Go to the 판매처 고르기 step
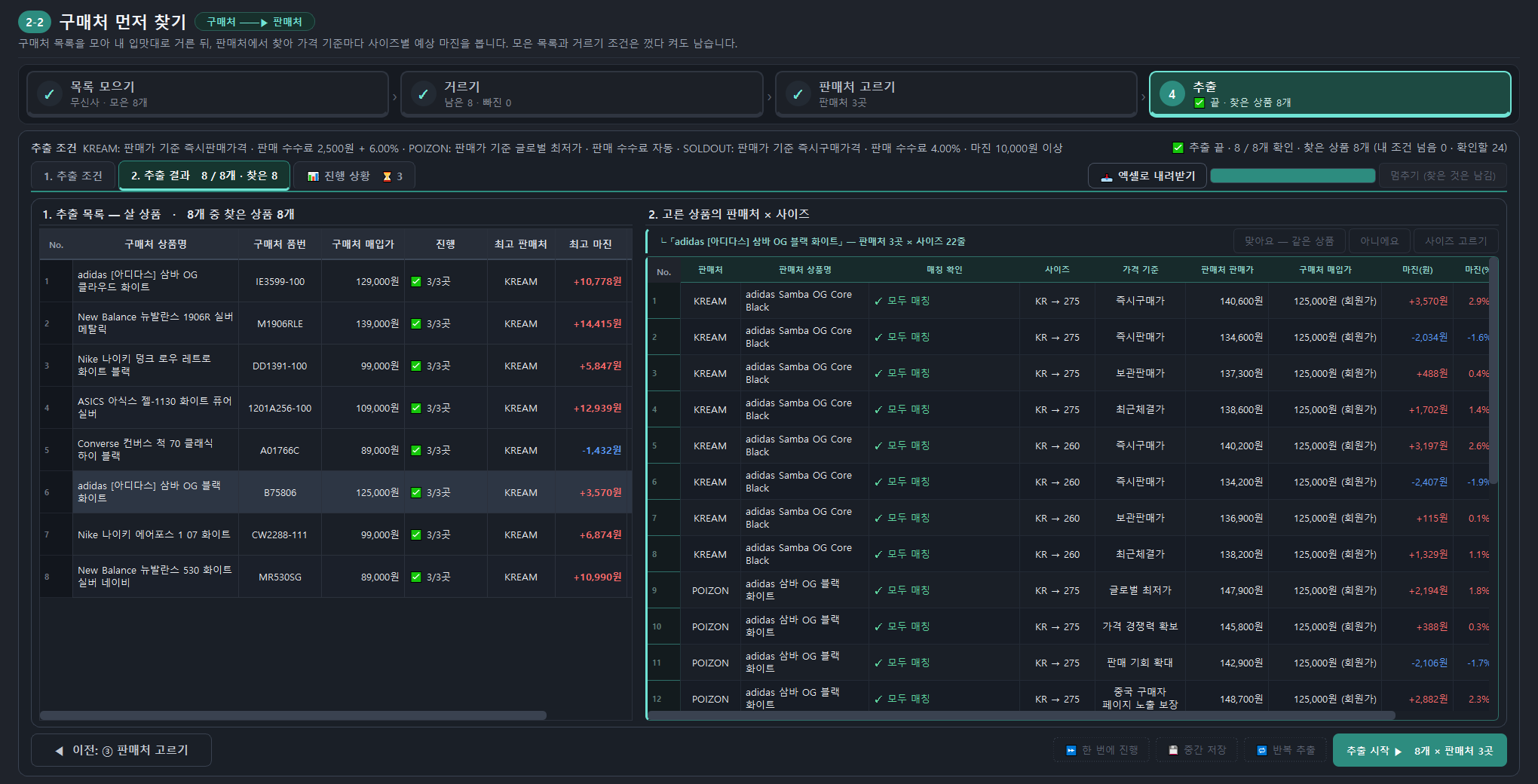The width and height of the screenshot is (1538, 784). click(x=956, y=94)
